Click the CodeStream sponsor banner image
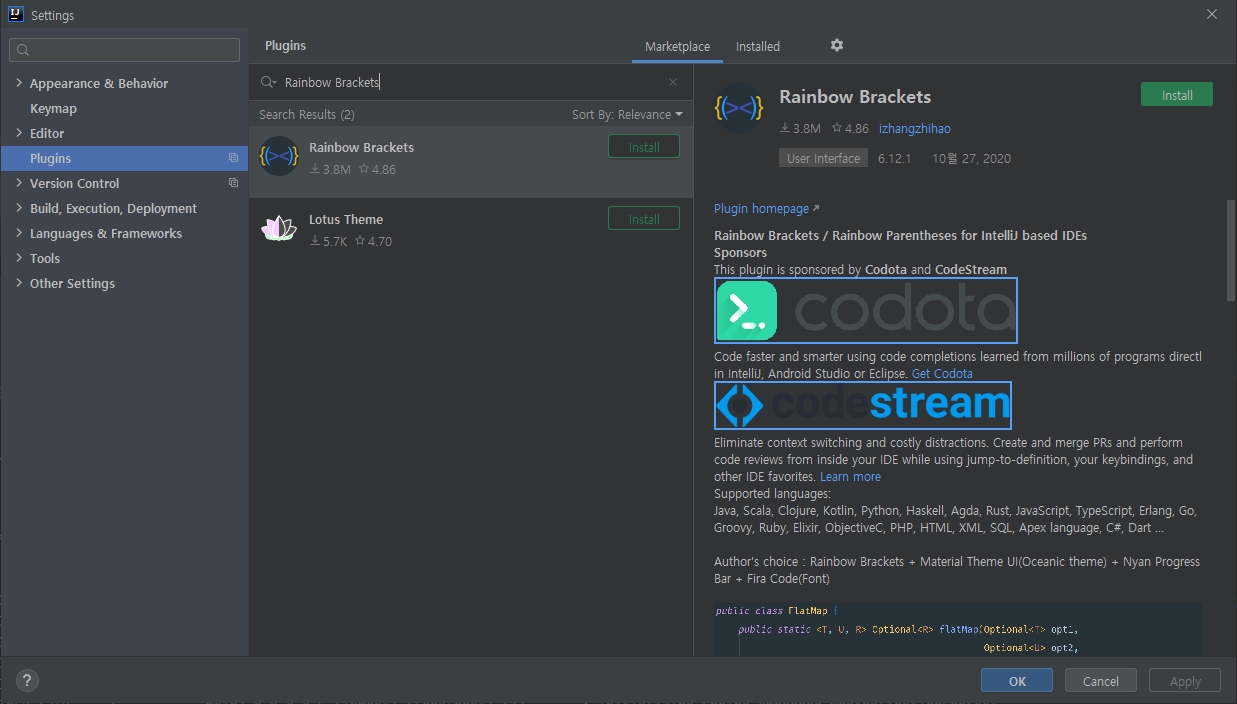Viewport: 1237px width, 704px height. (x=863, y=405)
